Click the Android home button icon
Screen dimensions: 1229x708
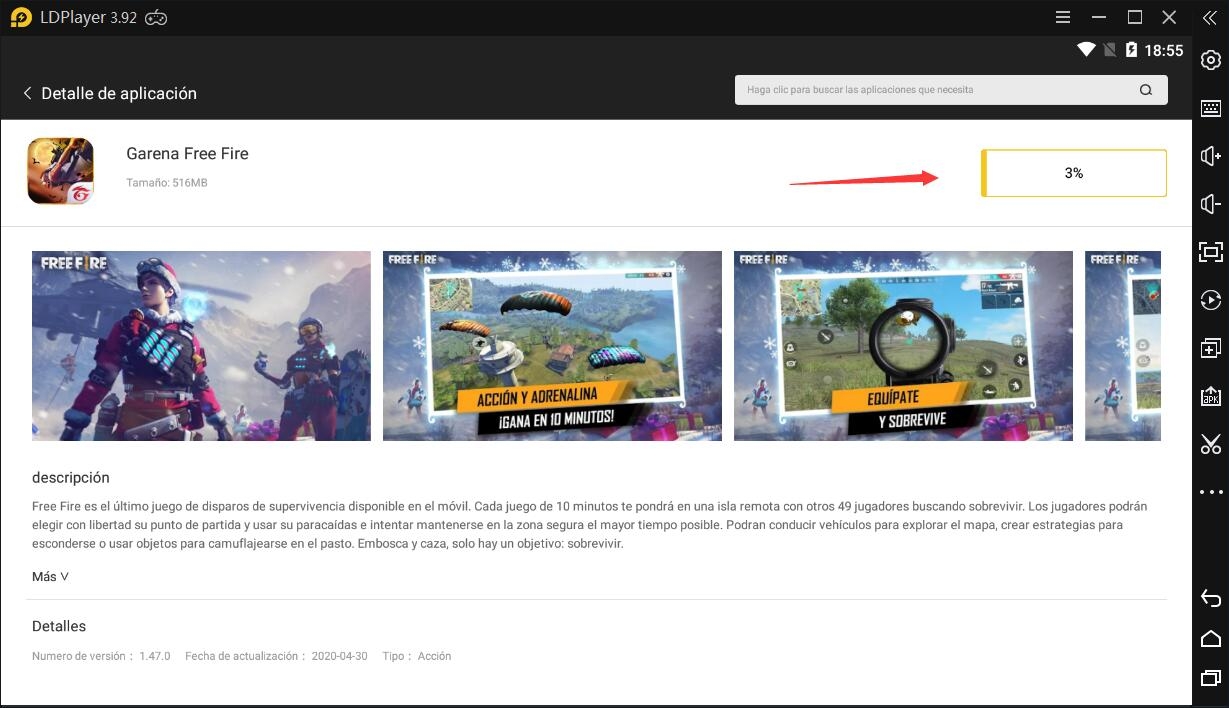(1210, 638)
